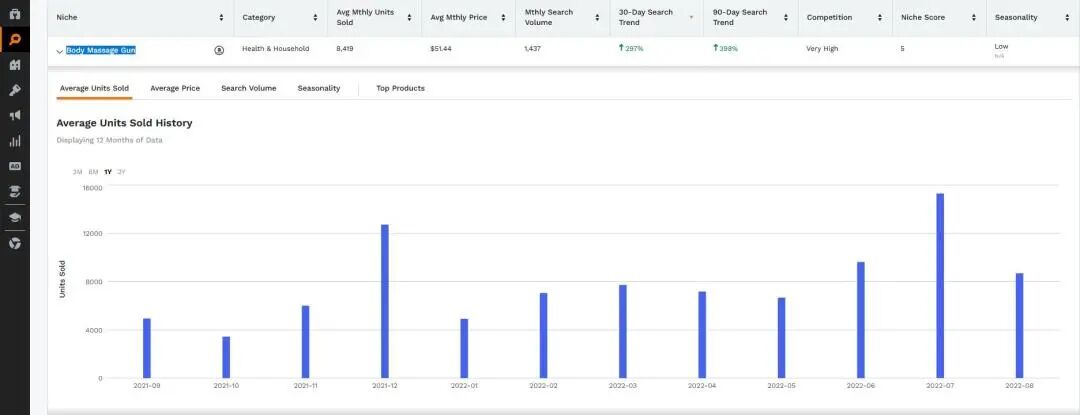Sort by 90-Day Search Trend column
Screen dimensions: 1080x415
[x=785, y=17]
